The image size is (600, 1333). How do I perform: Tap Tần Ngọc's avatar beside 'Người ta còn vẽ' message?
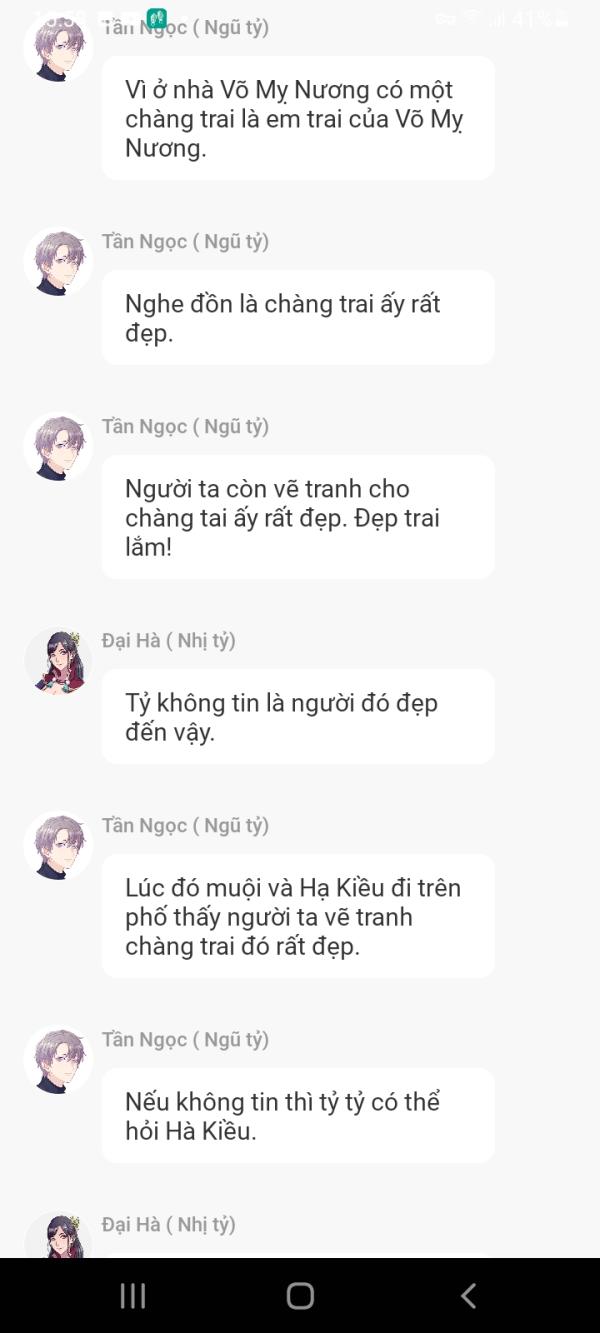[59, 448]
